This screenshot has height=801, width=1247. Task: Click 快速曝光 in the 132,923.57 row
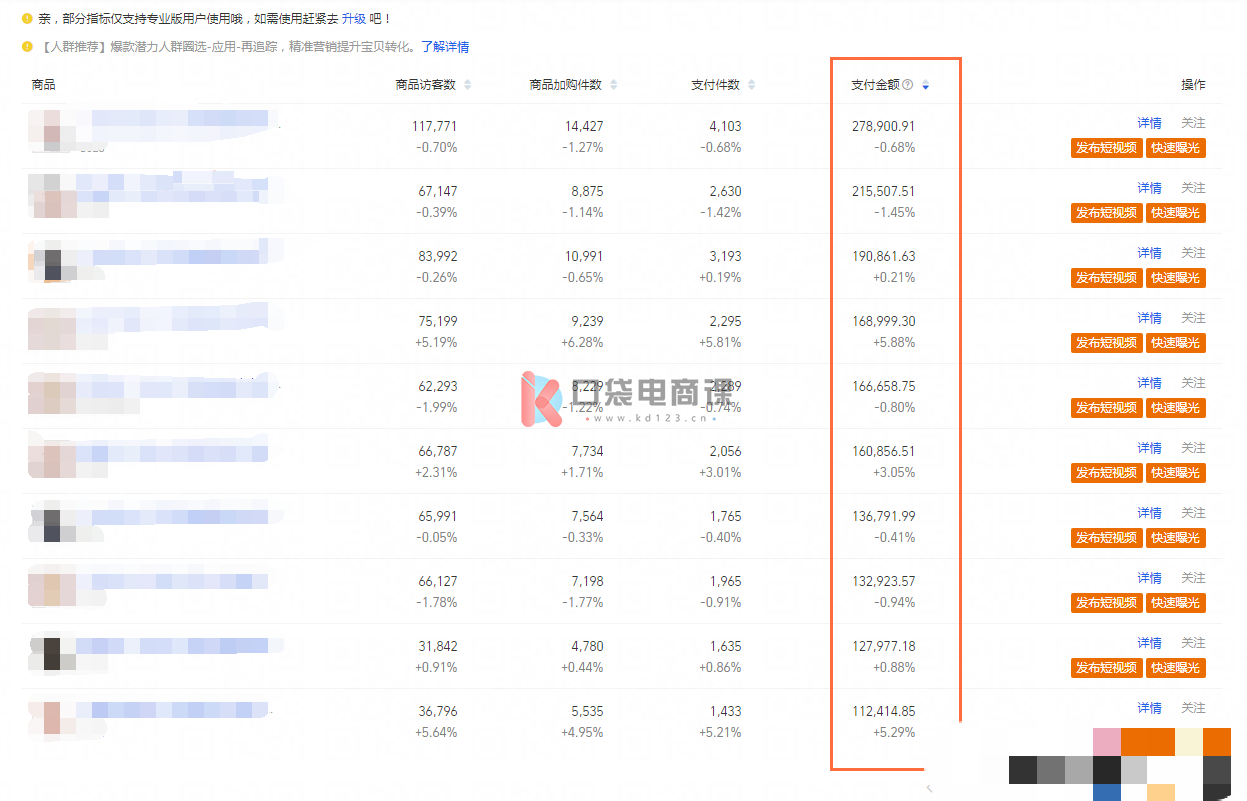1175,603
